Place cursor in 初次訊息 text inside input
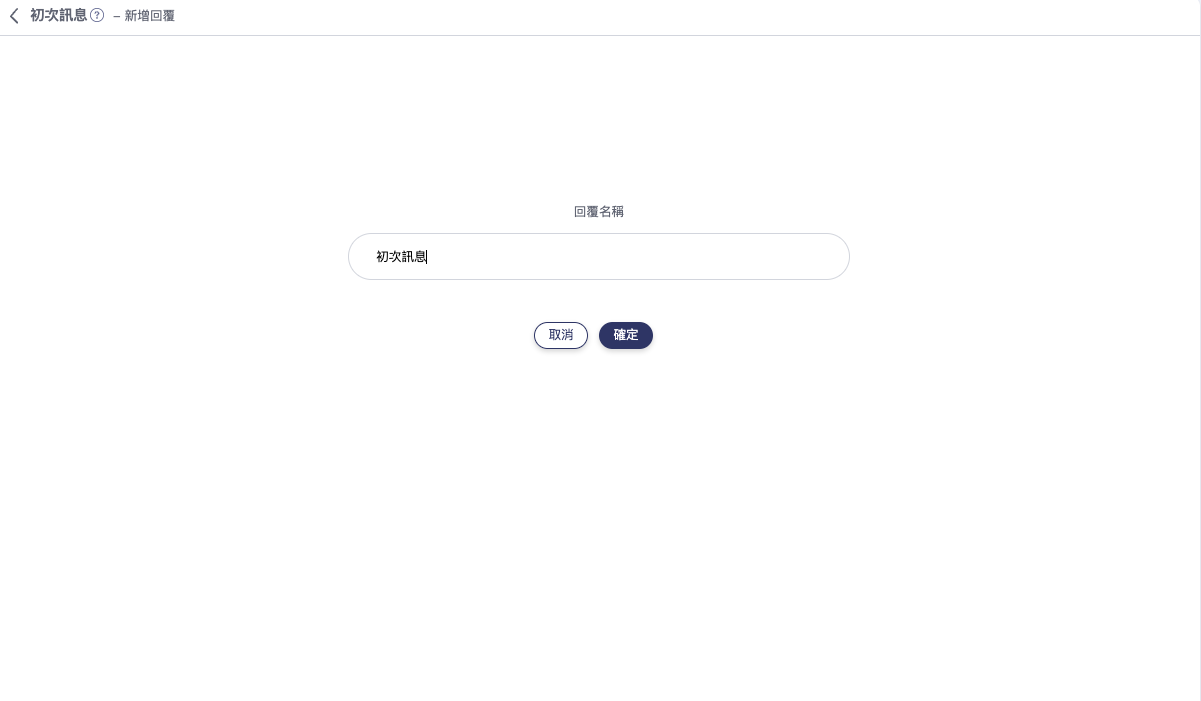Viewport: 1201px width, 701px height. tap(401, 257)
